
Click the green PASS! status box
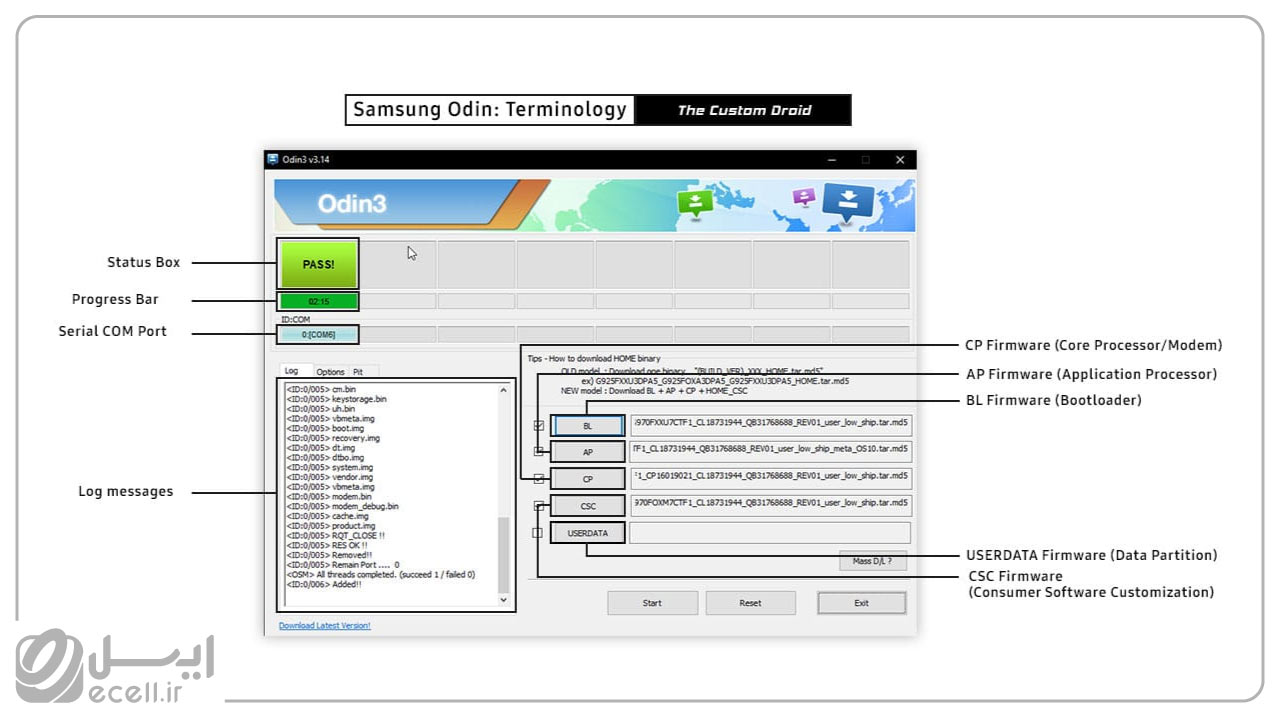[318, 265]
